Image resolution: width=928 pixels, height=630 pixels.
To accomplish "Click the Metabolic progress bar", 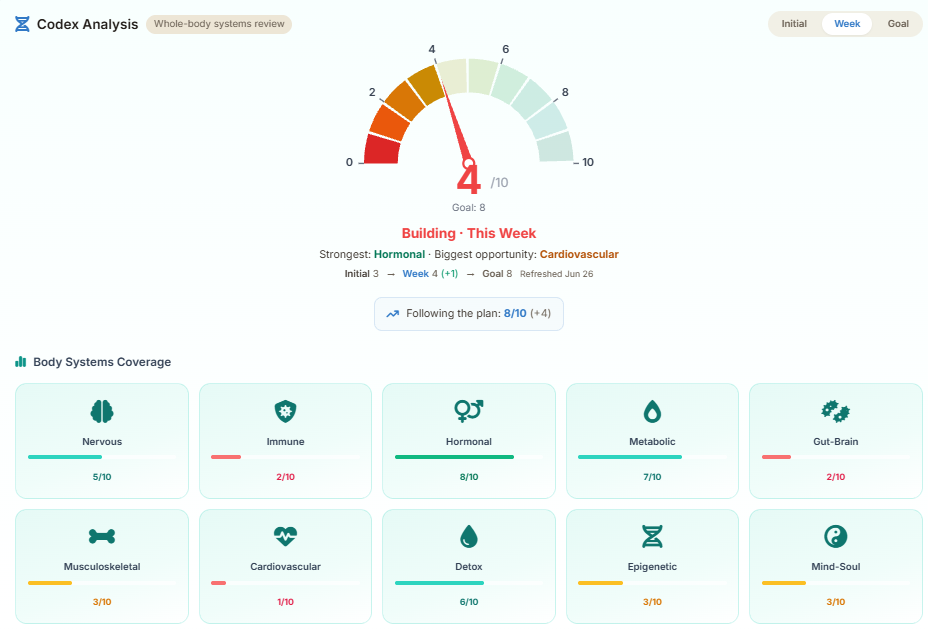I will pos(652,457).
